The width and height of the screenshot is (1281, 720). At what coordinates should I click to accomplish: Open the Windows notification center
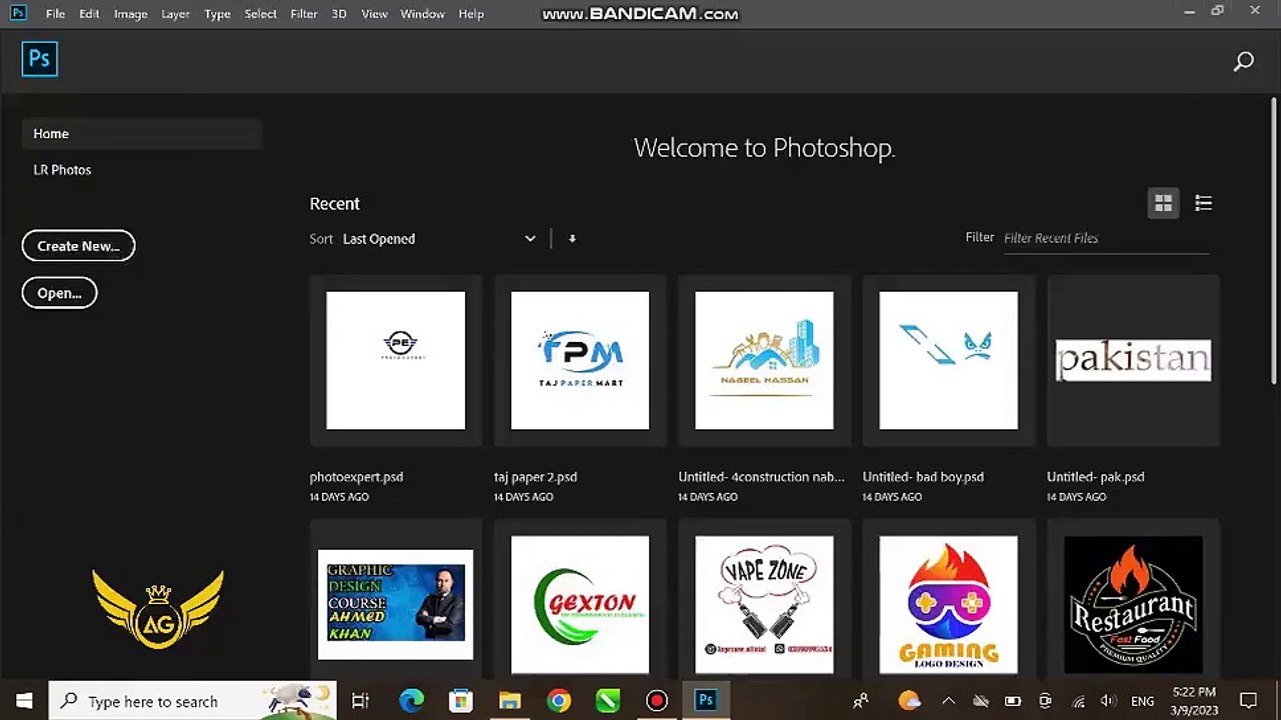1248,701
